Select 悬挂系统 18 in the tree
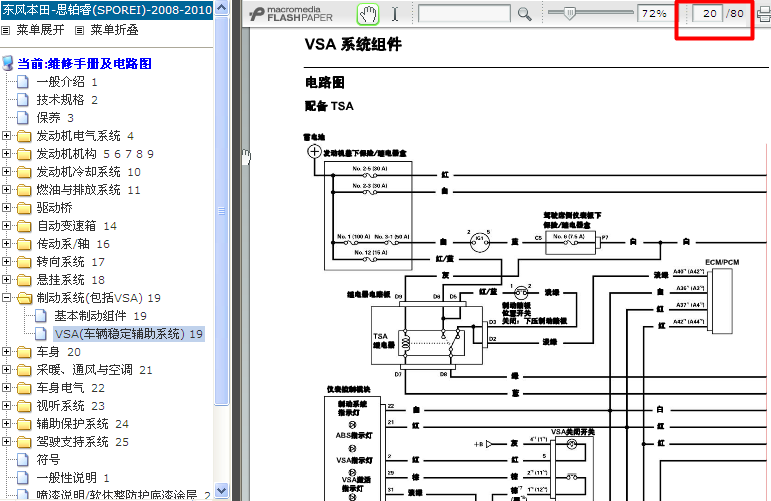The height and width of the screenshot is (501, 771). [70, 280]
